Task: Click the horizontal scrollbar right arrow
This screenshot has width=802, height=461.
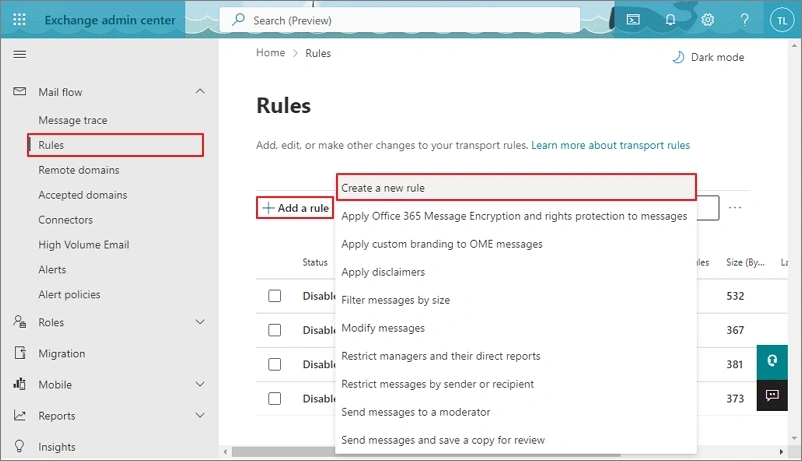Action: [x=781, y=452]
